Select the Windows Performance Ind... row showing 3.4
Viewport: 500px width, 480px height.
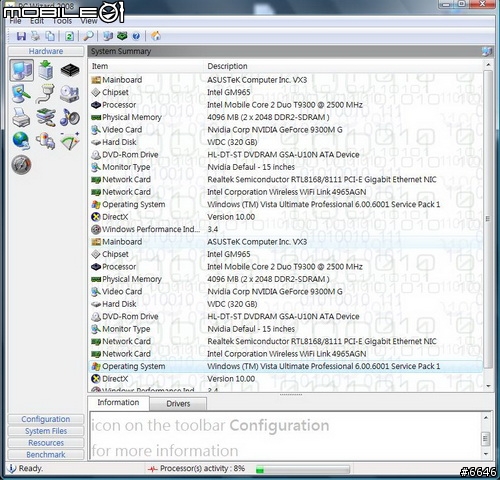coord(286,229)
